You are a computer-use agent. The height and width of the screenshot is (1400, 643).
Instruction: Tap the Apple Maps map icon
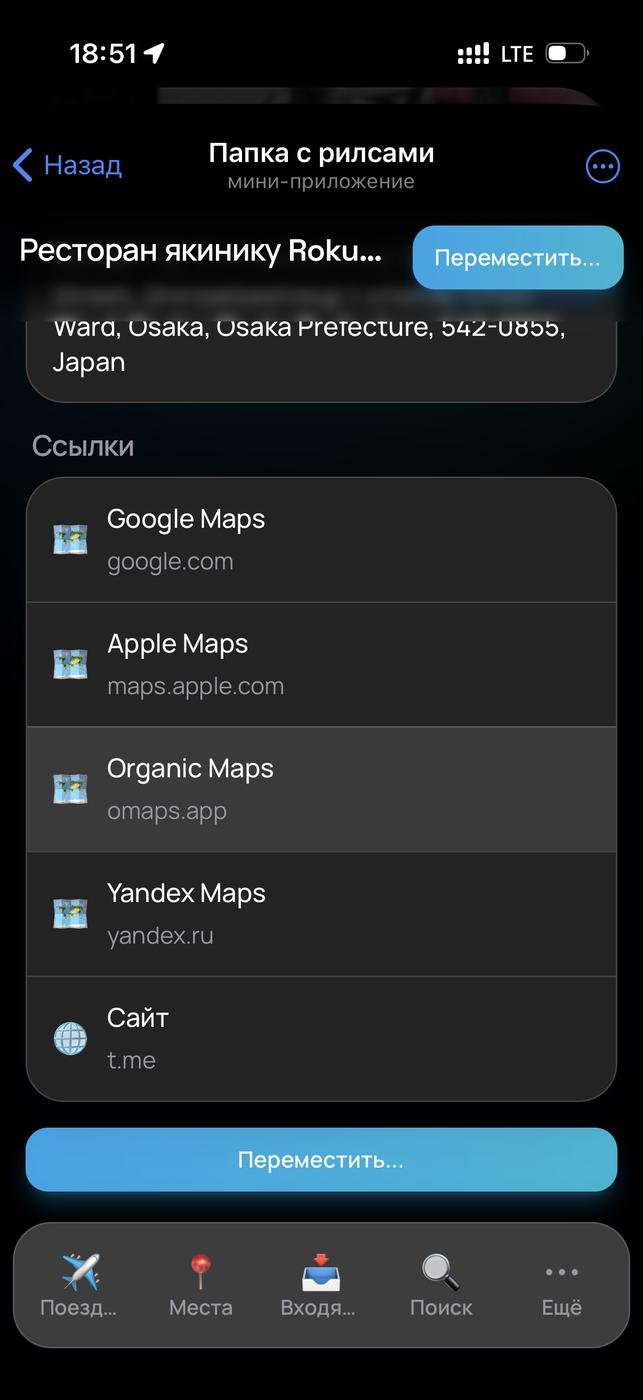(x=70, y=664)
